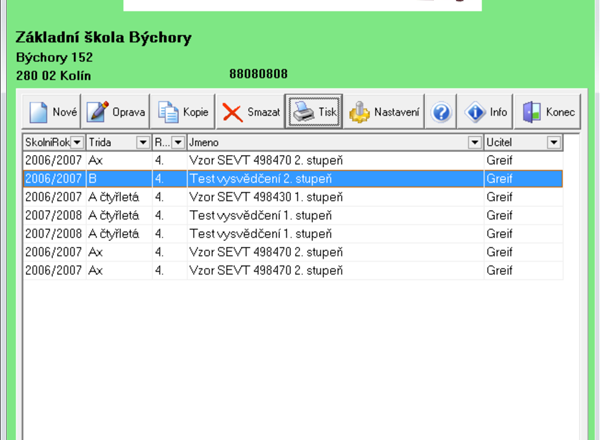The image size is (600, 440).
Task: Expand the Trida column filter dropdown
Action: (x=143, y=143)
